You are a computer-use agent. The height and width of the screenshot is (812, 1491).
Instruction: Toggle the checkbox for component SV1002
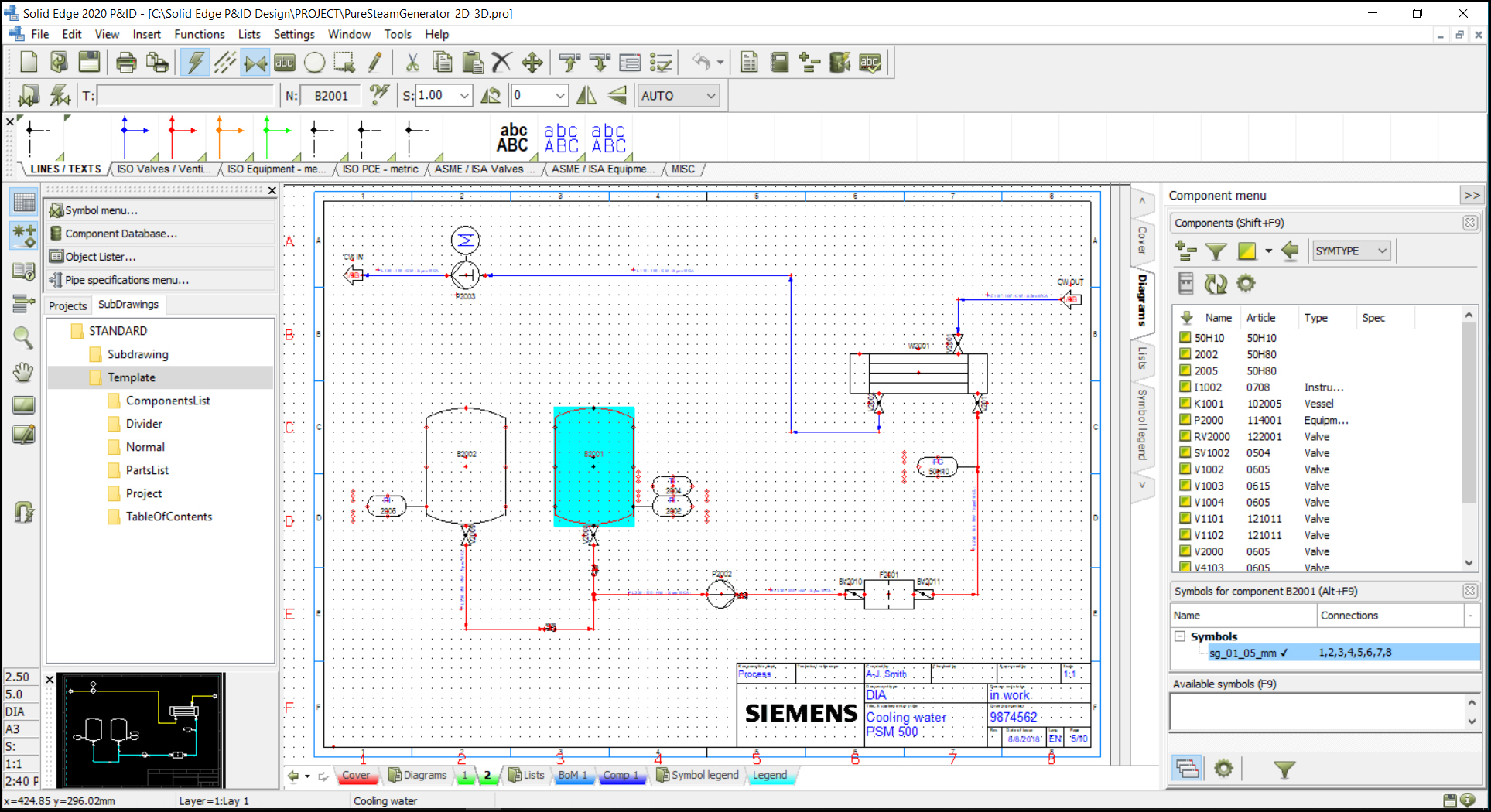(x=1186, y=452)
